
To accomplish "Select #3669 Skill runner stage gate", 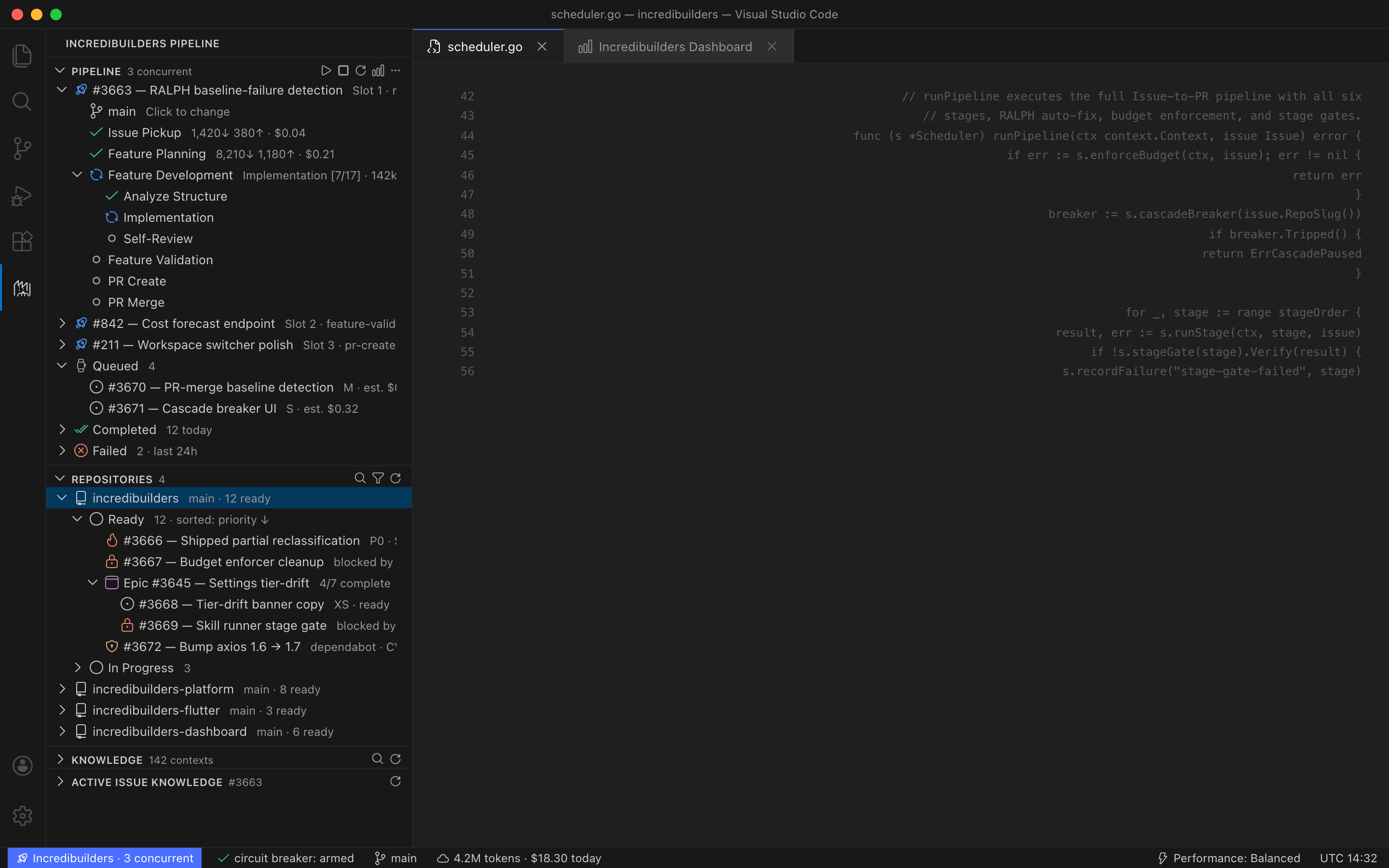I will coord(229,626).
